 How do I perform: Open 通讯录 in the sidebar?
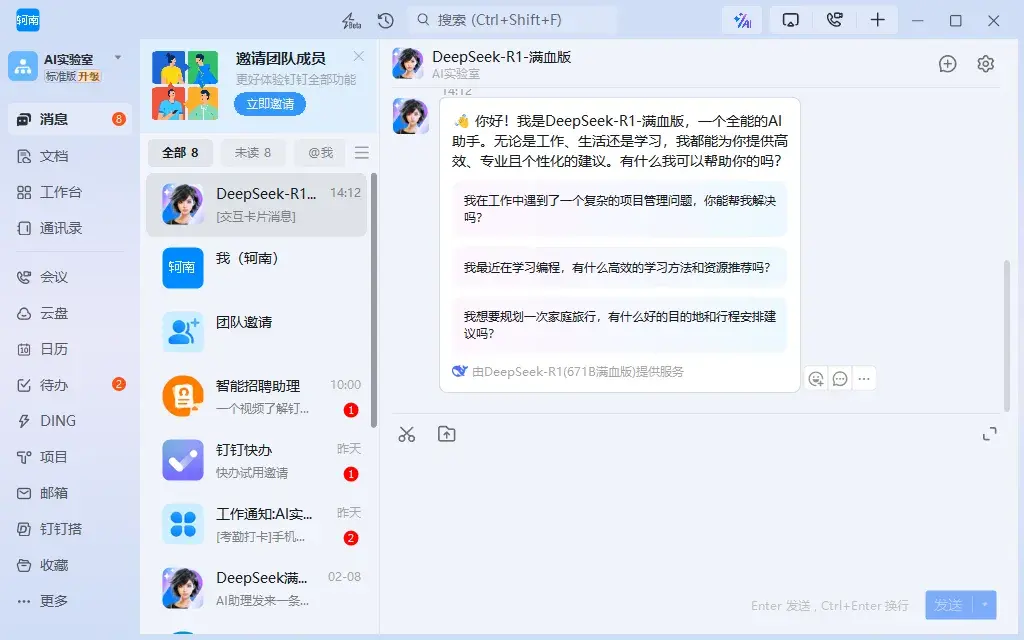70,228
